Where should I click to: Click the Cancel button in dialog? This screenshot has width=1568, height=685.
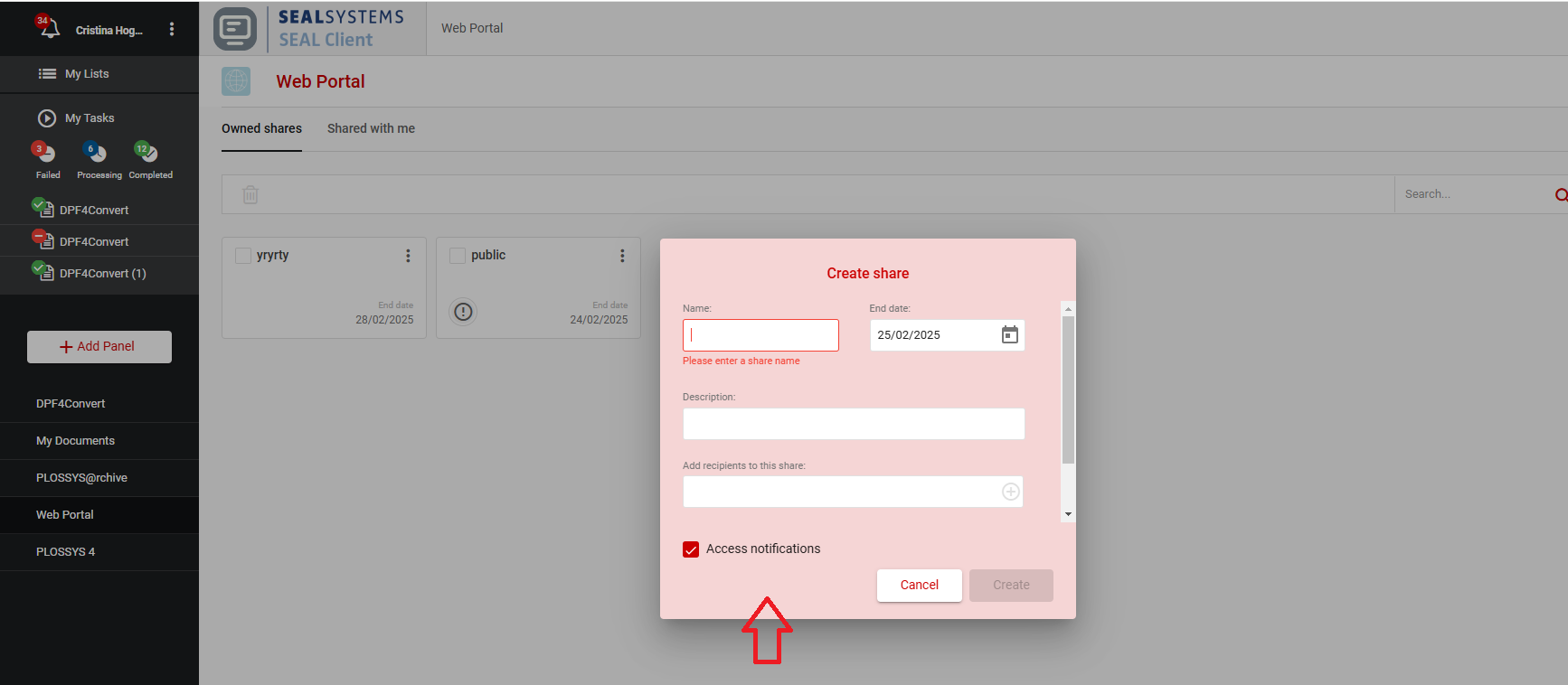[919, 585]
